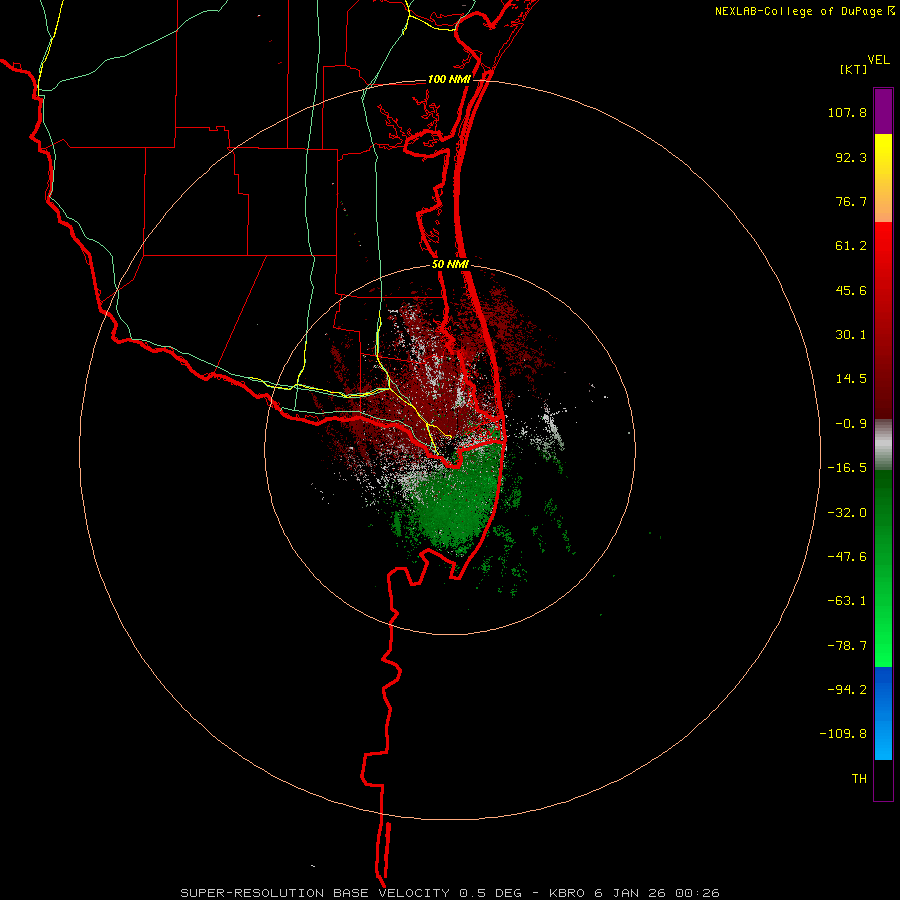Click the gray near-zero segment of the colorbar

[x=883, y=445]
